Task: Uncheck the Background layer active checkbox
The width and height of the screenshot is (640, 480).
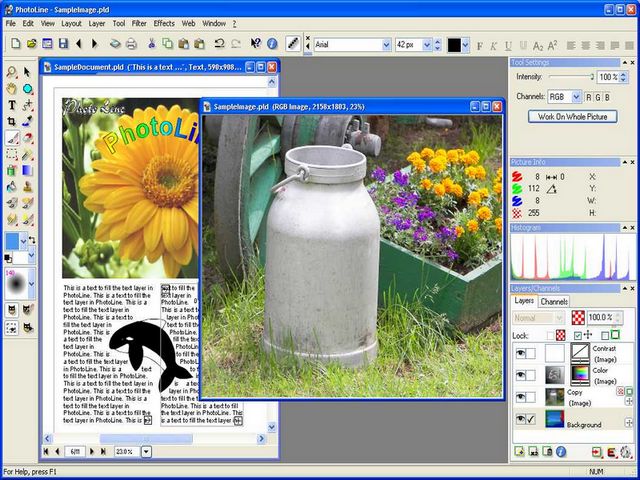Action: 531,419
